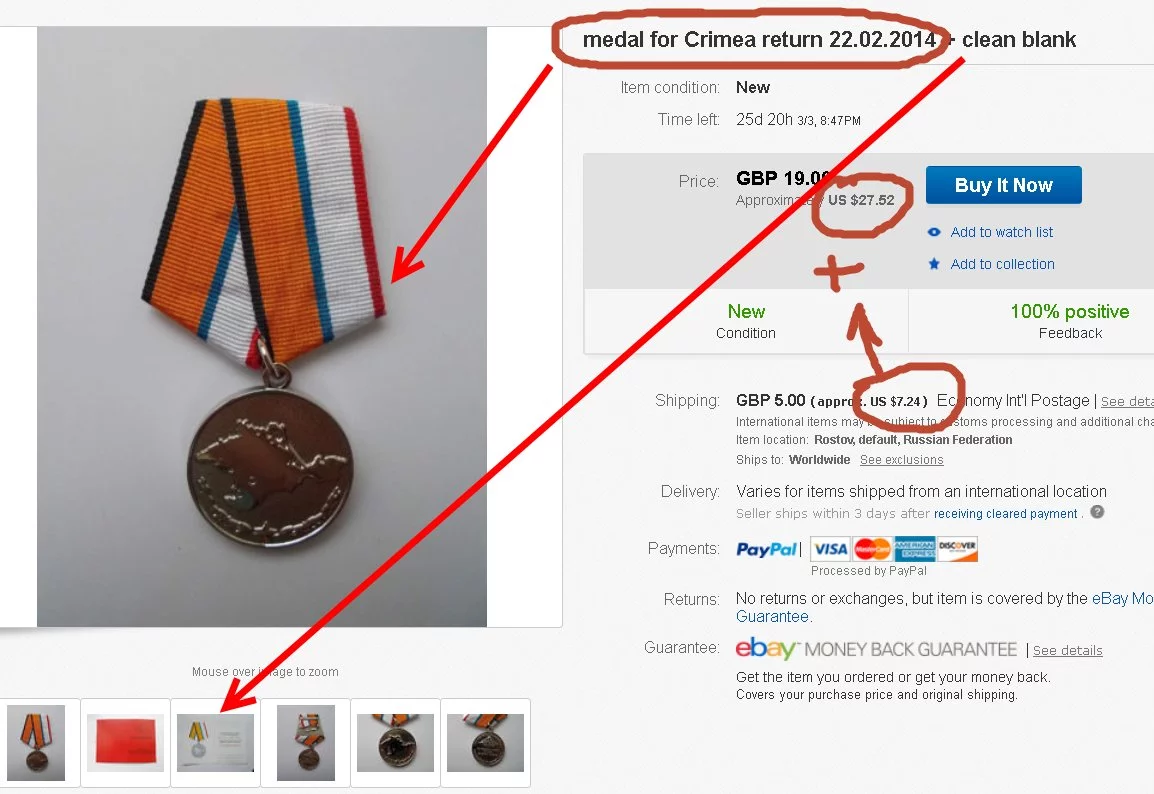Screen dimensions: 1154x794
Task: Open the Add to collection link
Action: coord(1002,263)
